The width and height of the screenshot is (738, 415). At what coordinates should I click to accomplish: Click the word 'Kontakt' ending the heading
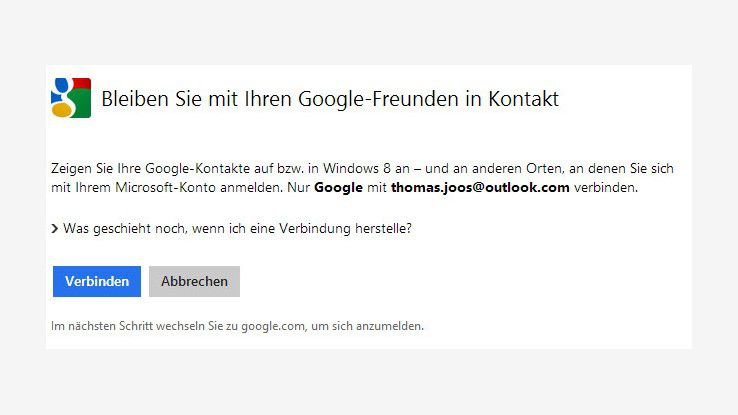point(526,99)
